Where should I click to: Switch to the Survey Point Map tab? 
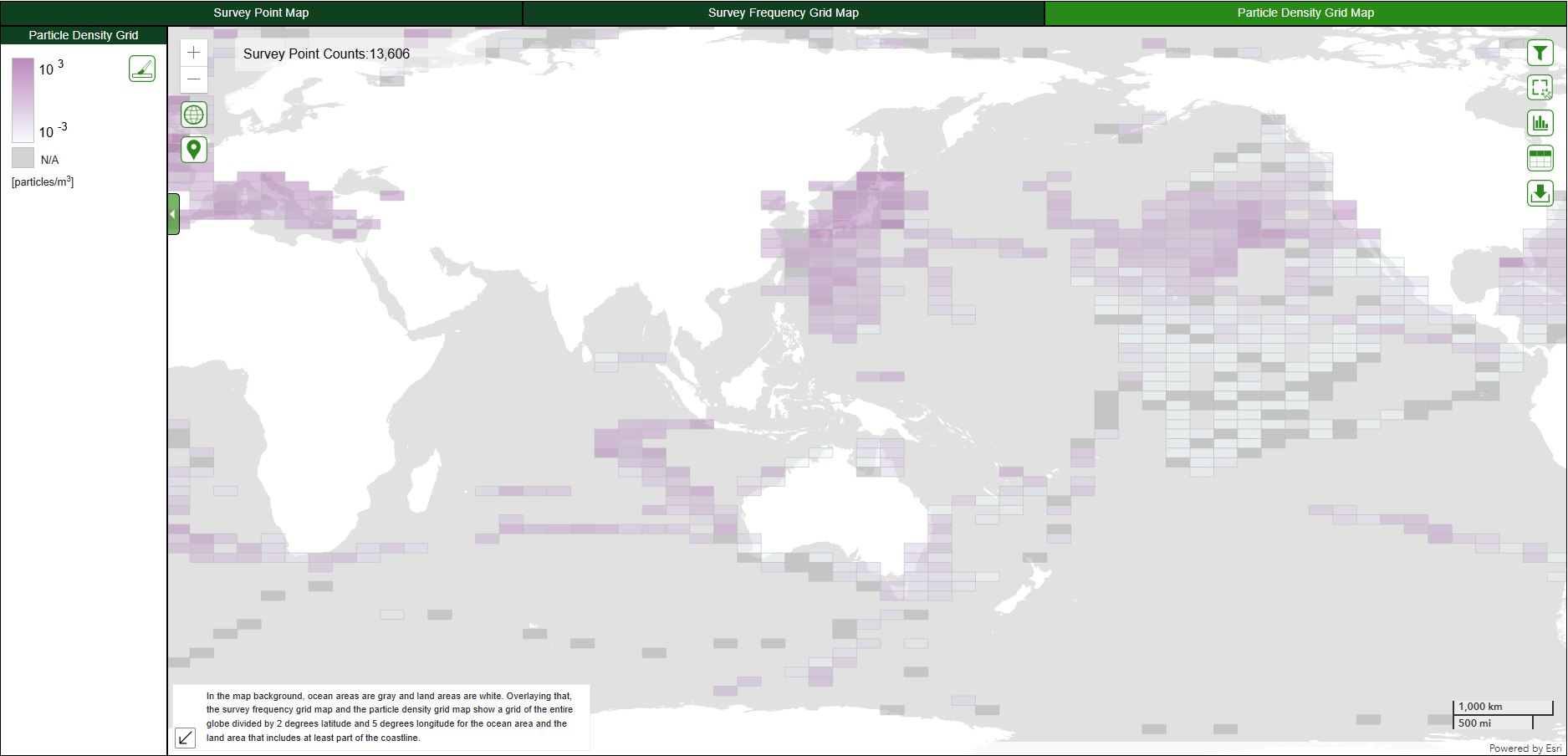261,13
